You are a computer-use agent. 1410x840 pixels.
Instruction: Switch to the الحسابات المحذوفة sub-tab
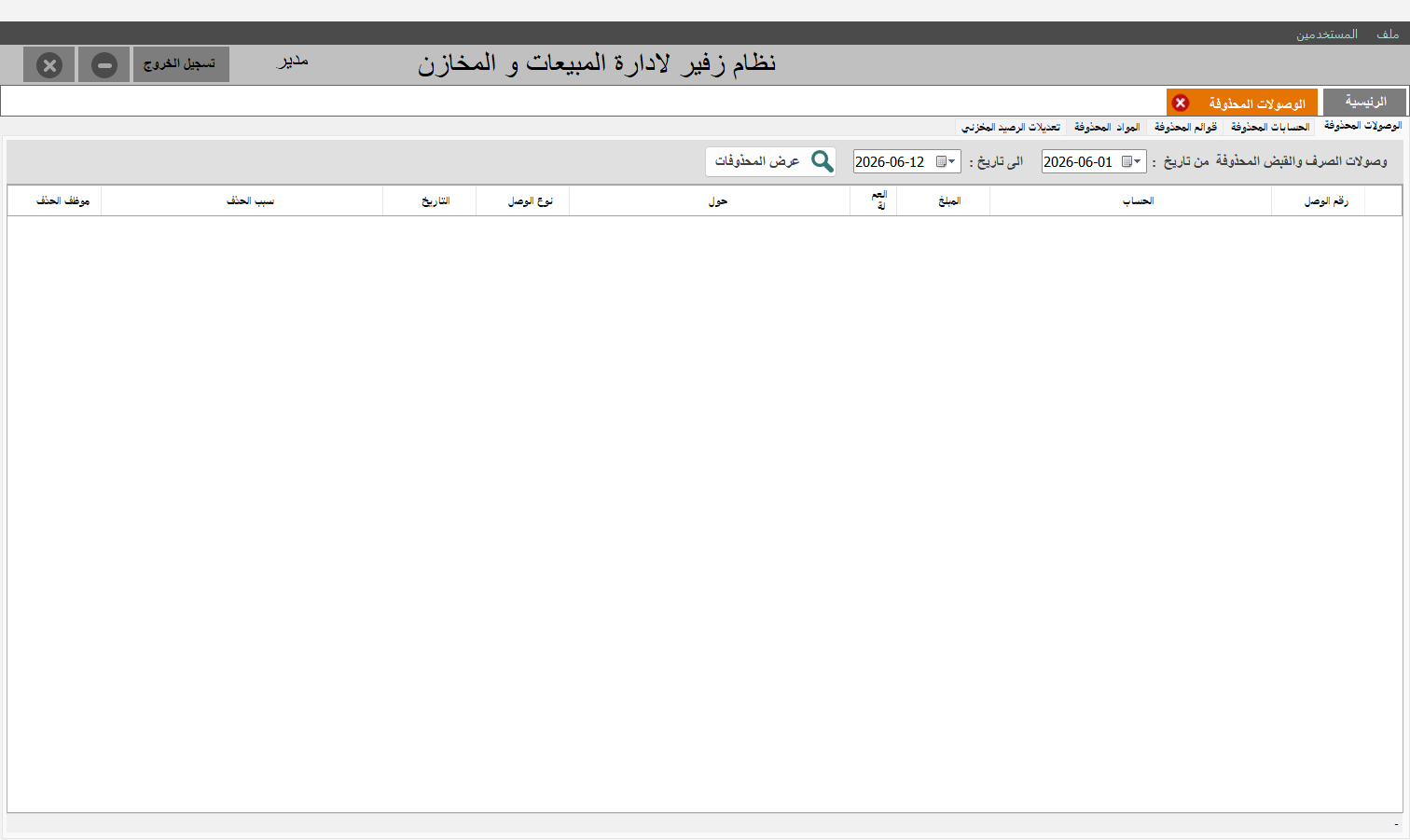click(x=1270, y=127)
